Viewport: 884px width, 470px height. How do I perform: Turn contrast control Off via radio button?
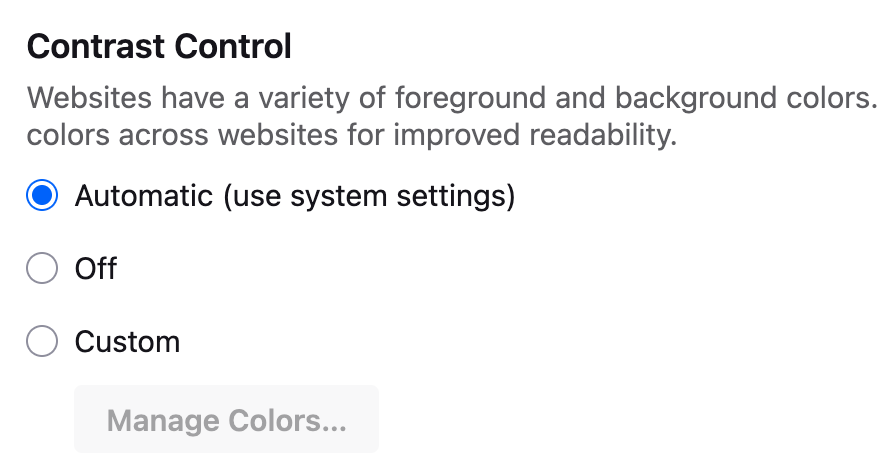point(42,269)
